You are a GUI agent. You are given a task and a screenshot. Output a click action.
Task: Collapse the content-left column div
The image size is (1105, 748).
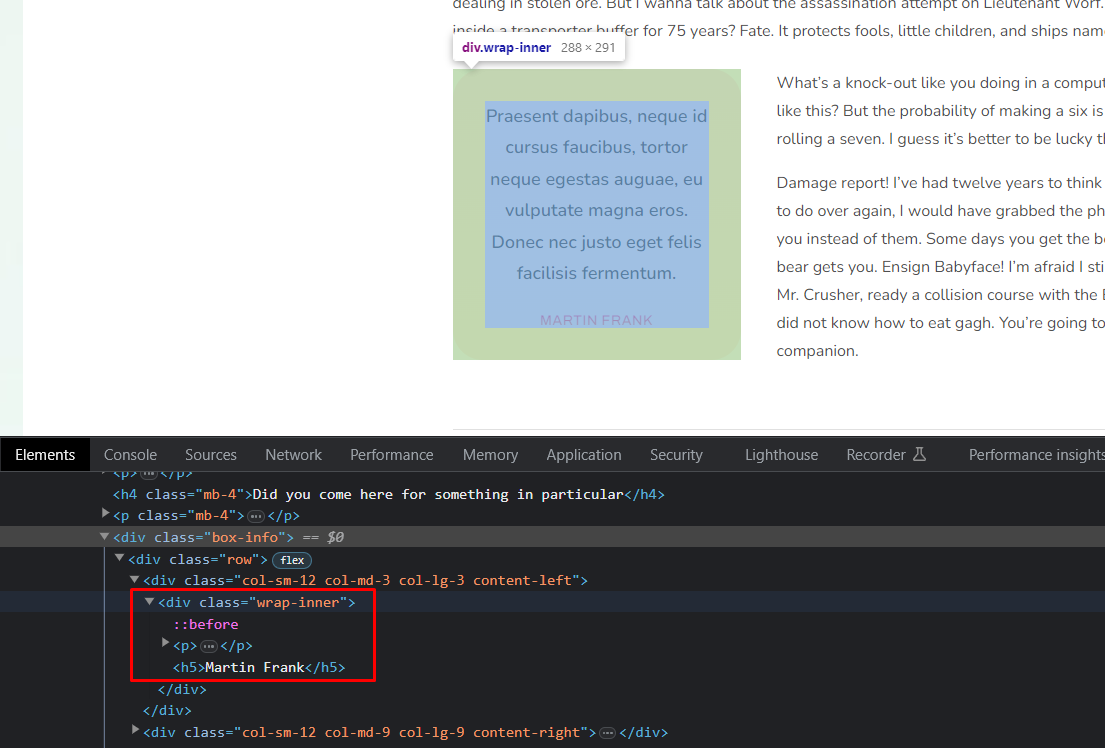(135, 580)
